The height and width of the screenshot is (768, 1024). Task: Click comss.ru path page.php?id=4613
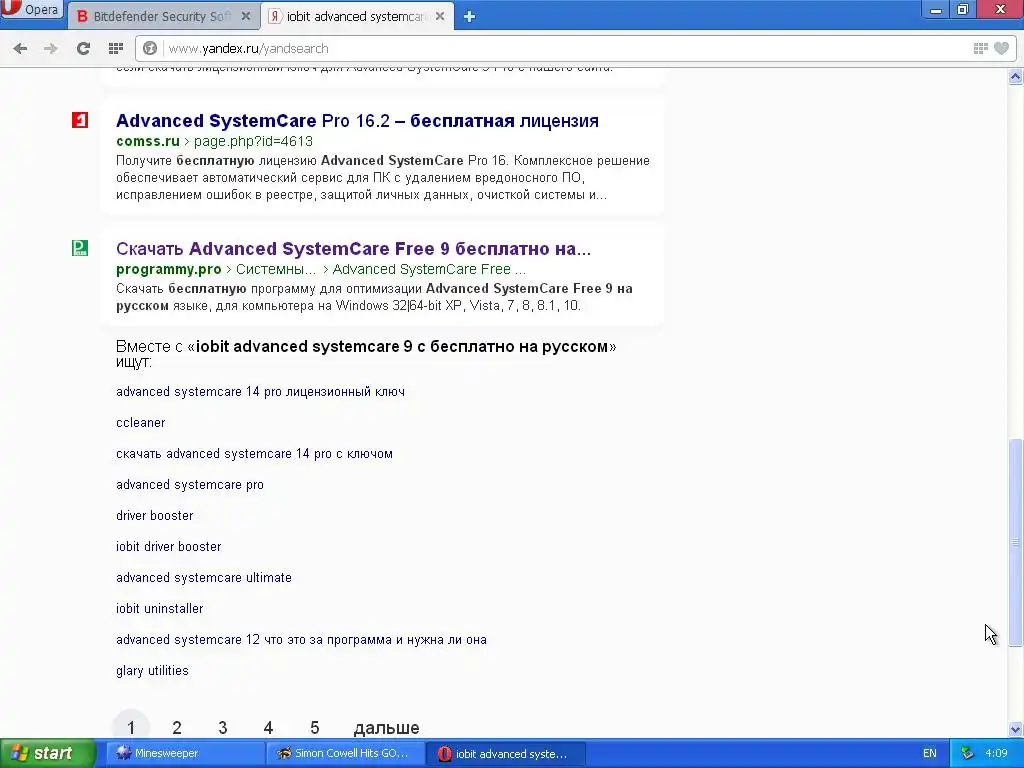click(x=253, y=141)
